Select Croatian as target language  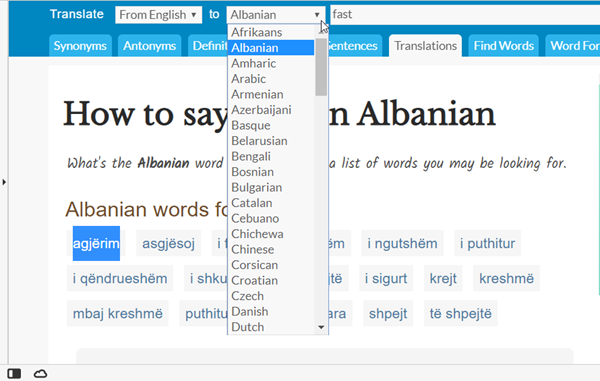click(x=271, y=280)
